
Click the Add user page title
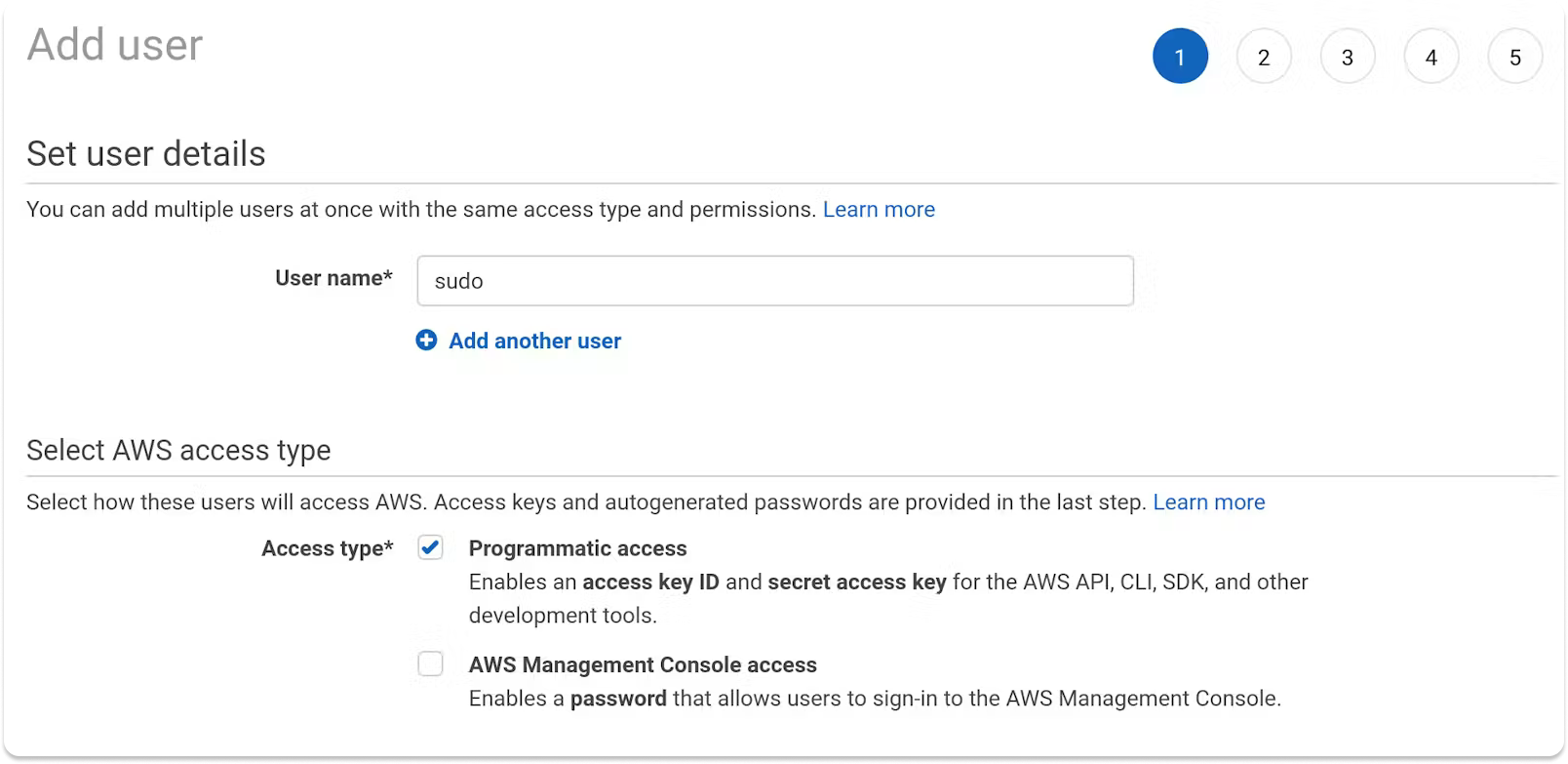(115, 43)
